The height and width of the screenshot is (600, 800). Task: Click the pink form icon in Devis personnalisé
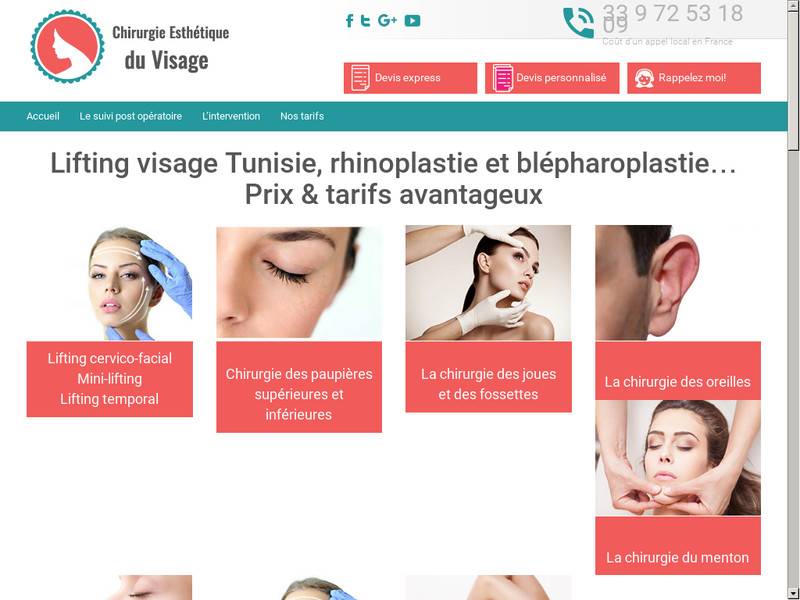tap(503, 78)
